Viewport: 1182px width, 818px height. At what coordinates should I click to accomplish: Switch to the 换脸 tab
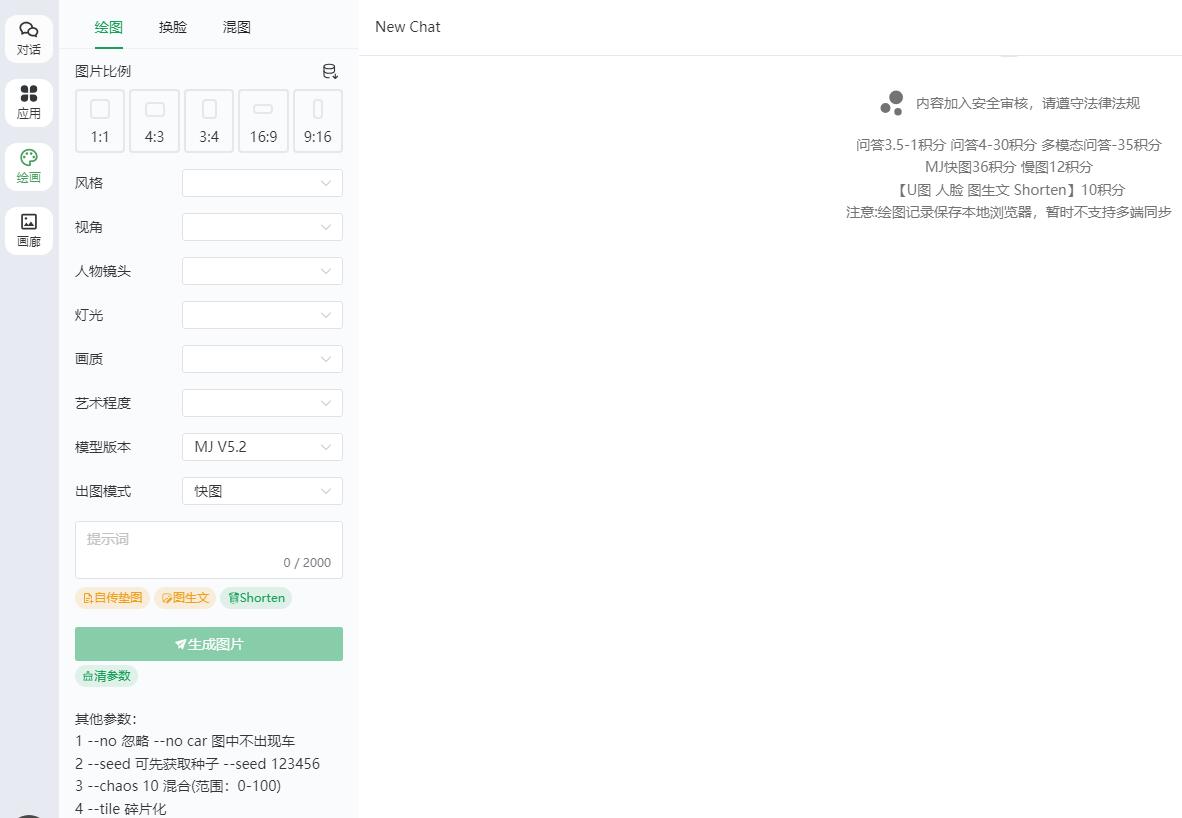[x=173, y=27]
